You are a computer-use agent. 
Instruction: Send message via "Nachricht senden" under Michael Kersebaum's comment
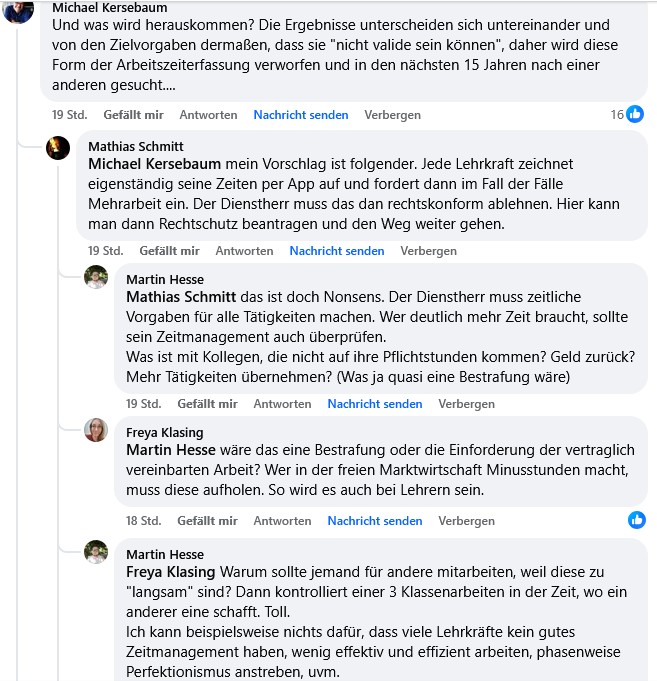[x=301, y=115]
